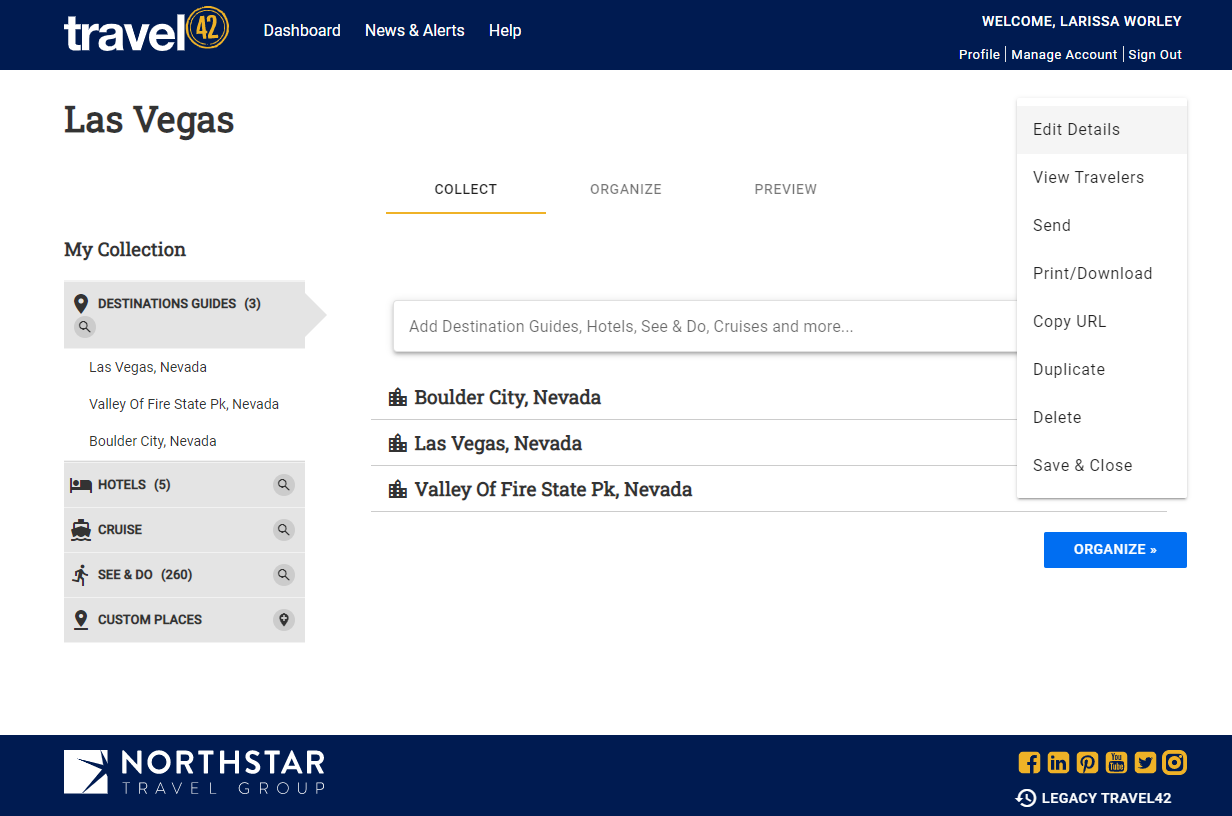Click the Pinterest icon in footer
1232x816 pixels.
point(1087,763)
